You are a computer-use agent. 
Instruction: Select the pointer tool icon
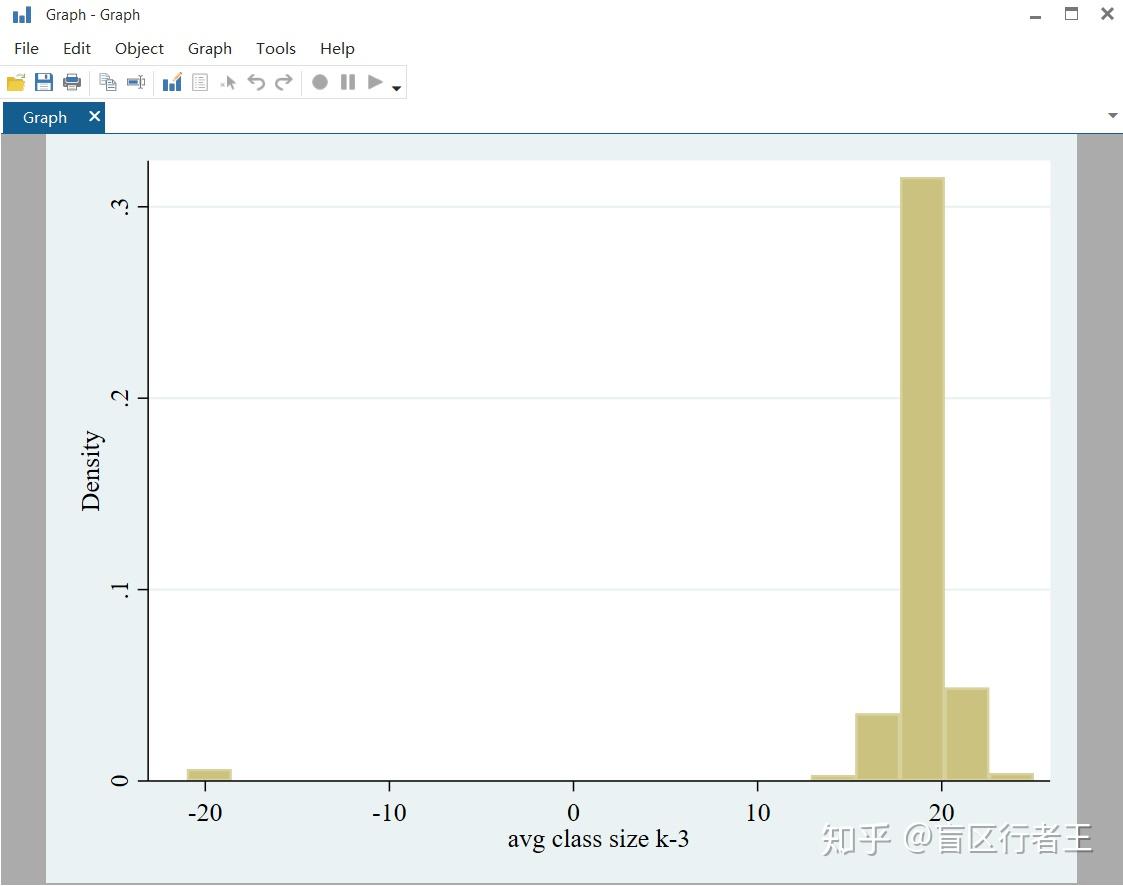point(228,82)
